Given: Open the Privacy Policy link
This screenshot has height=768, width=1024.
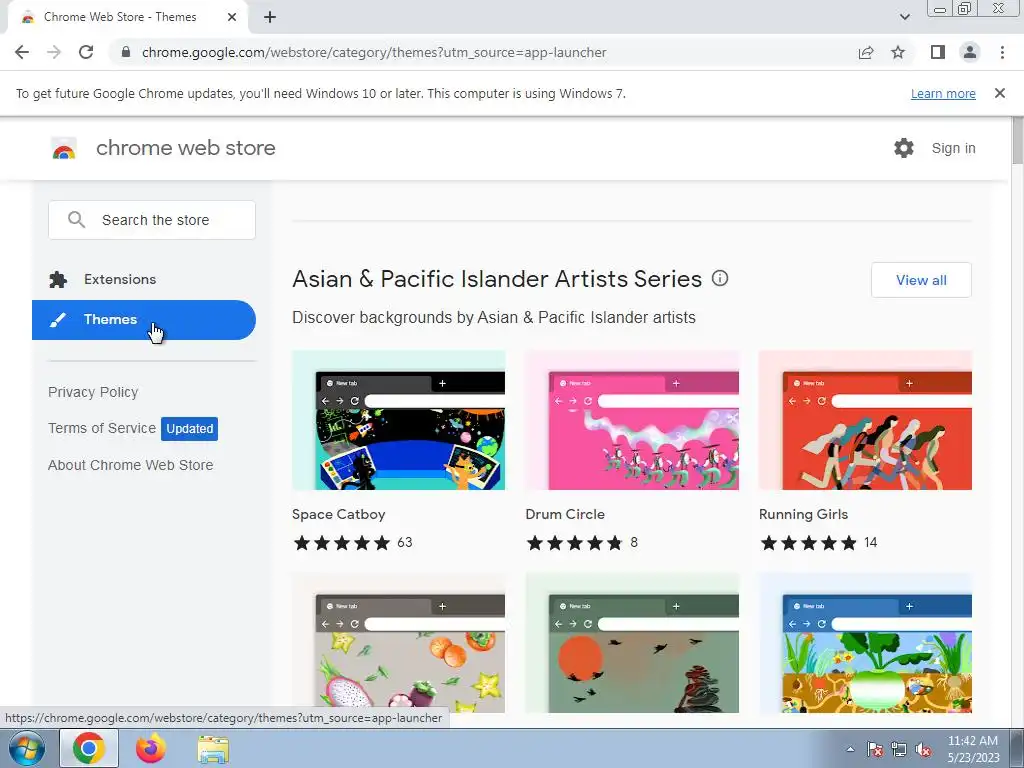Looking at the screenshot, I should (93, 392).
